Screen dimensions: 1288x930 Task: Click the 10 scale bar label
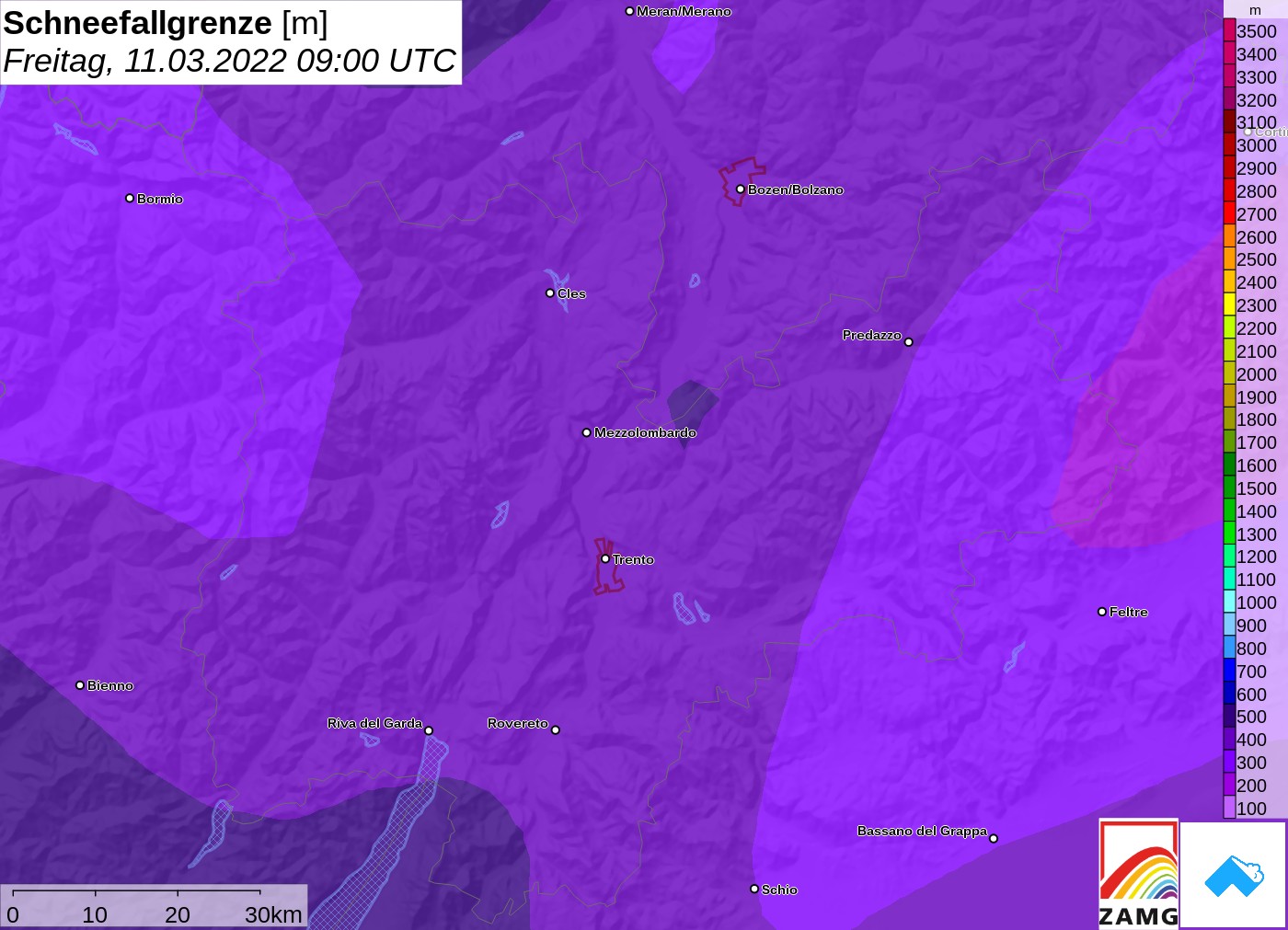click(95, 914)
